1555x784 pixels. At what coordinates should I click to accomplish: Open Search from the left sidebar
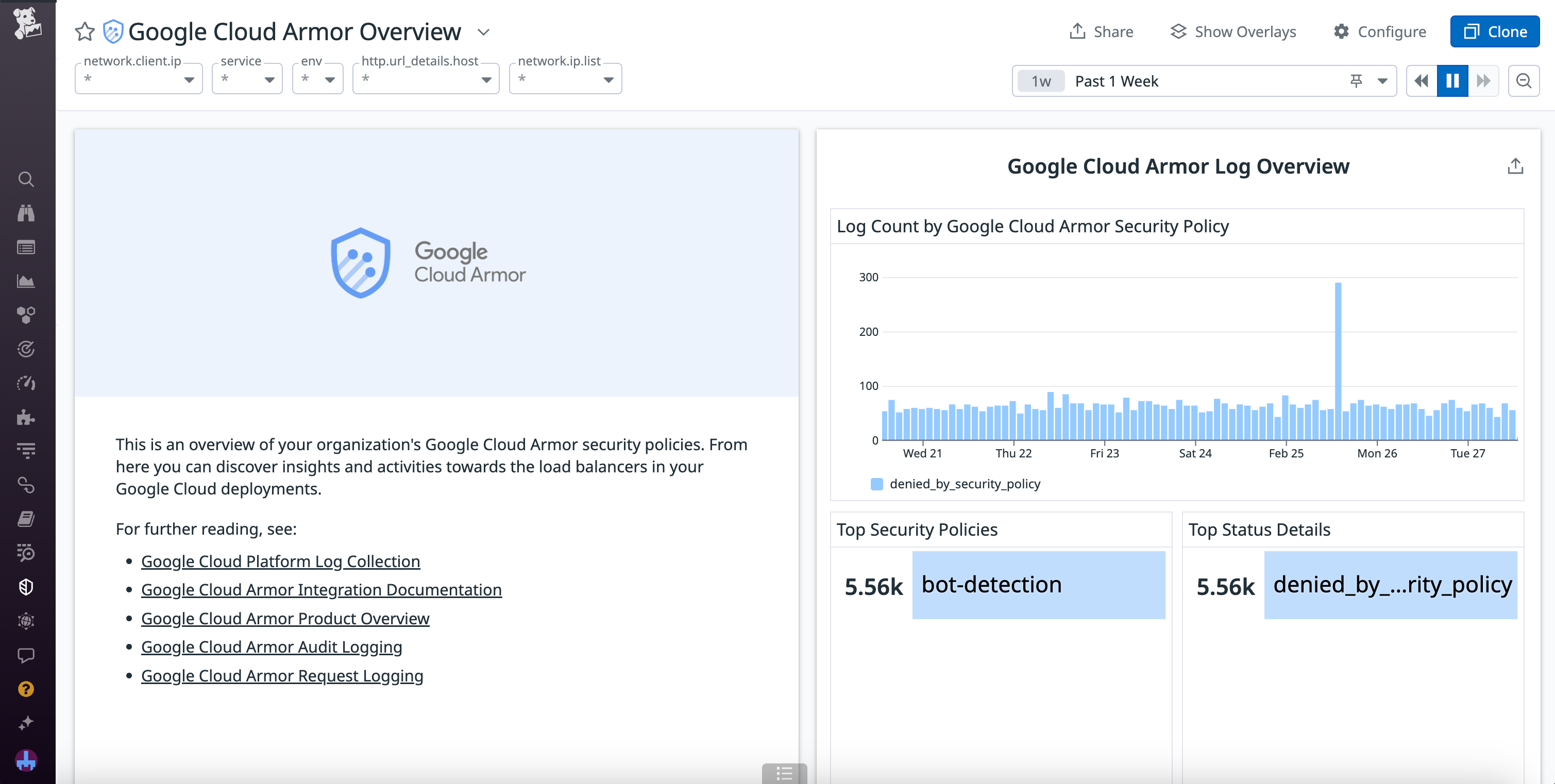(27, 179)
